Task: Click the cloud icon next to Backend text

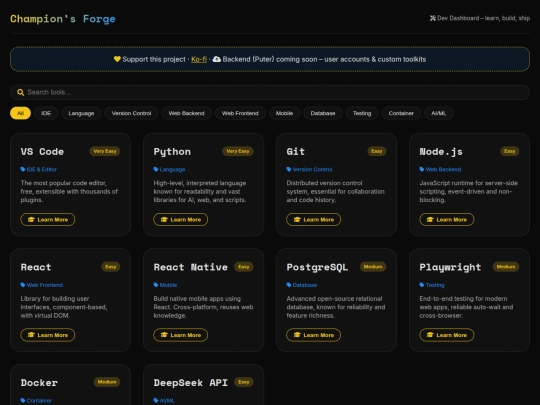Action: pos(217,59)
